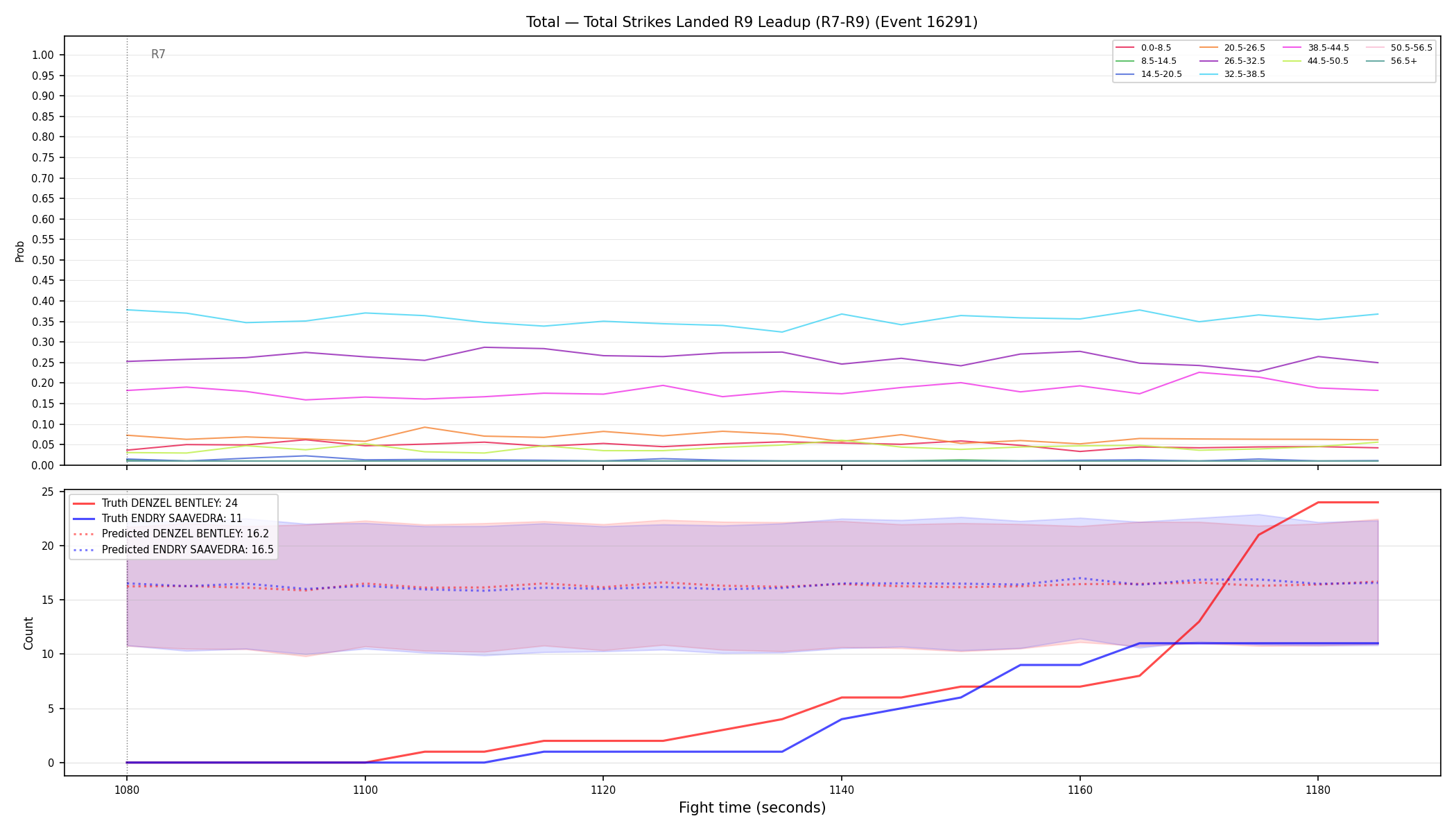Click the 1160 tick on the time axis
Image resolution: width=1456 pixels, height=832 pixels.
click(1080, 789)
